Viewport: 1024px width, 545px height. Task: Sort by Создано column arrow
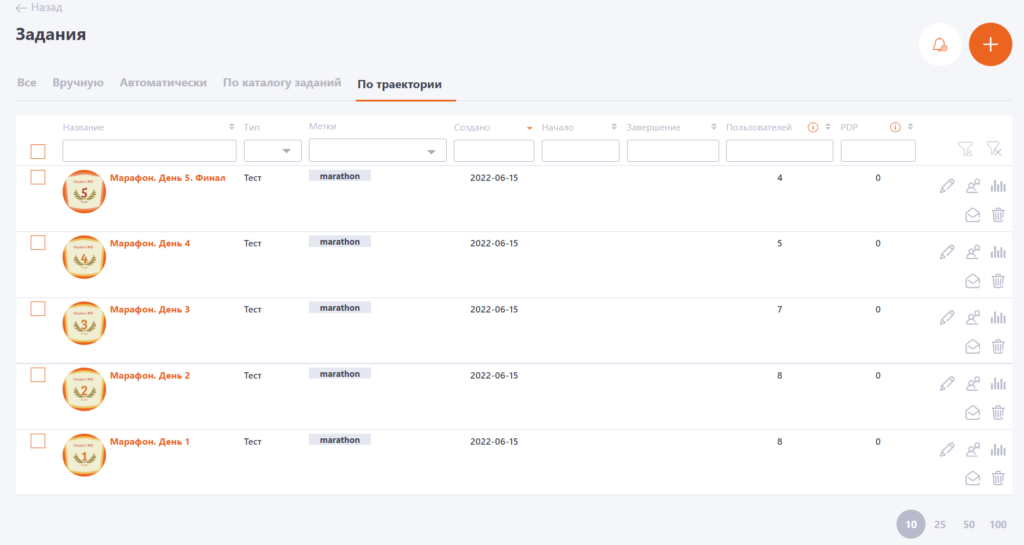pos(529,128)
